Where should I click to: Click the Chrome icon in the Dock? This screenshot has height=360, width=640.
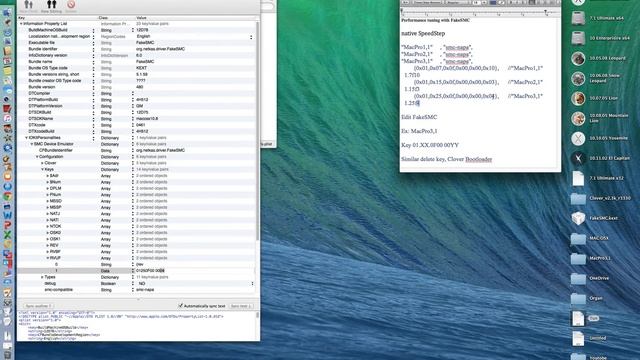(7, 196)
